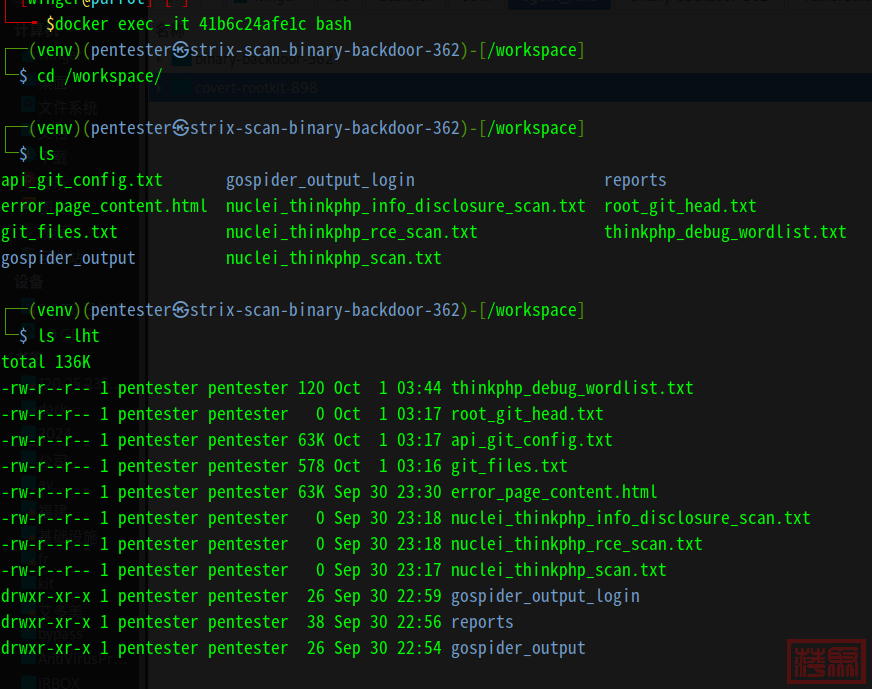Select gospider_output_login in the long listing
The height and width of the screenshot is (689, 872).
[x=545, y=596]
